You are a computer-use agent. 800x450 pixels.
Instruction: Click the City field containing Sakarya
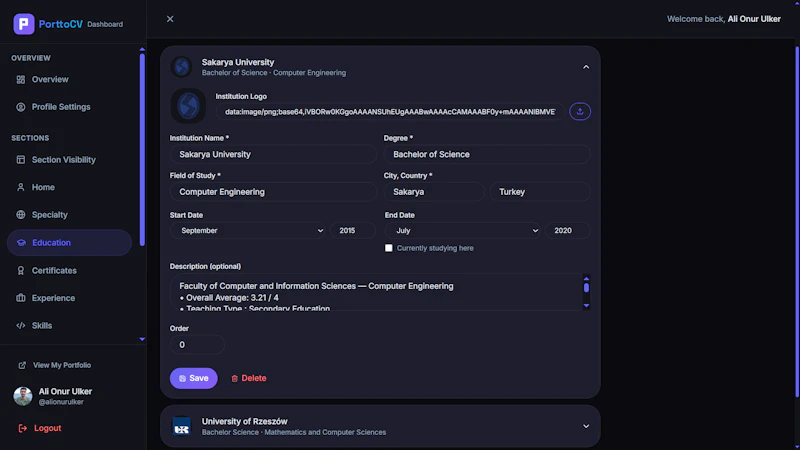[434, 192]
